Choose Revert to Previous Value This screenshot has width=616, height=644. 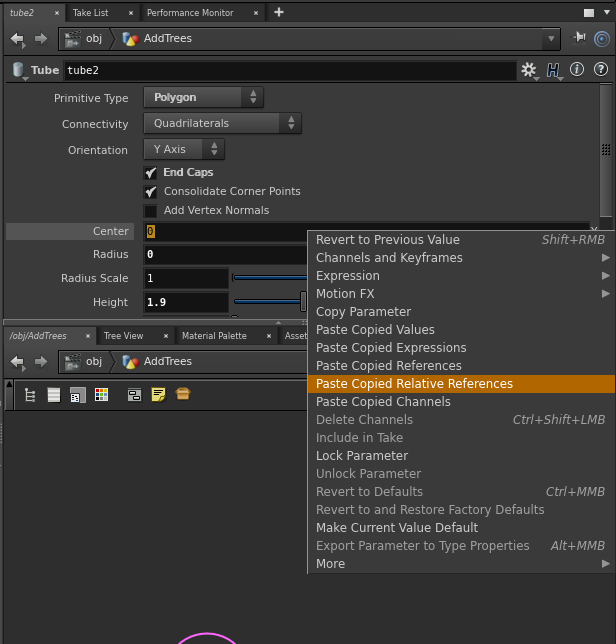click(461, 240)
